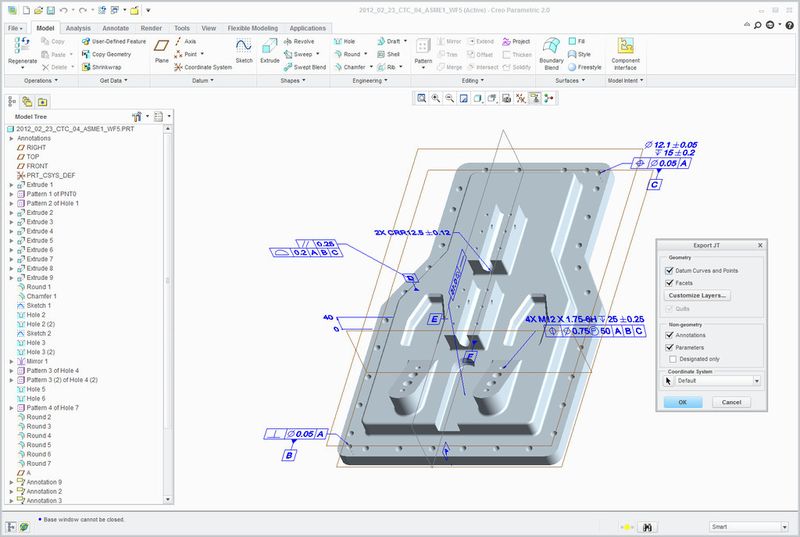
Task: Open User-Defined Feature
Action: (x=114, y=41)
